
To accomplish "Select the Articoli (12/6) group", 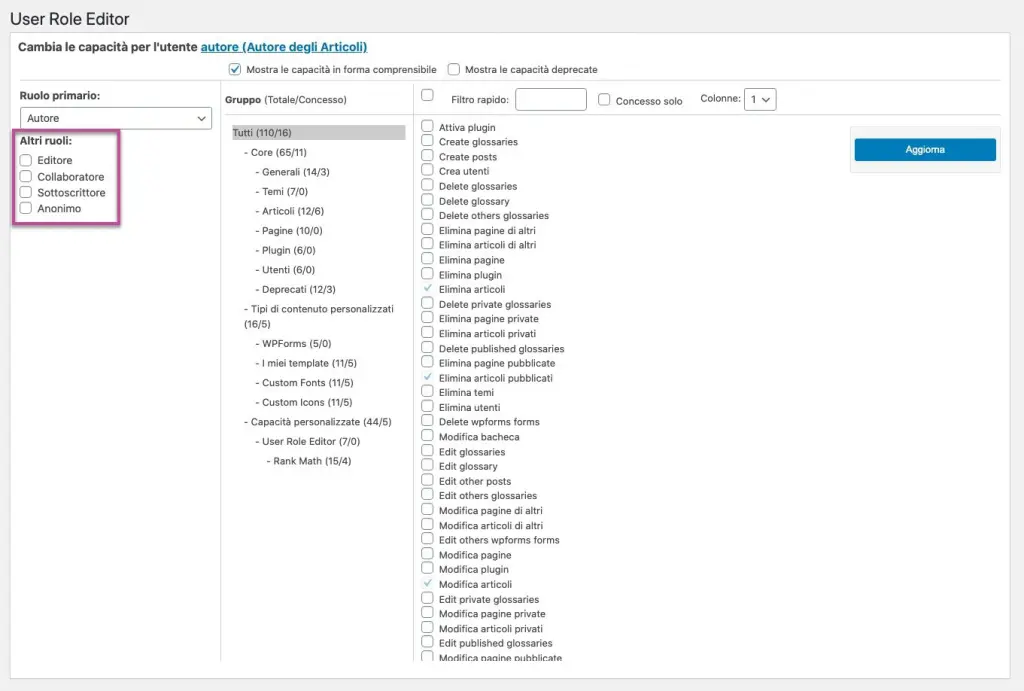I will [x=293, y=211].
